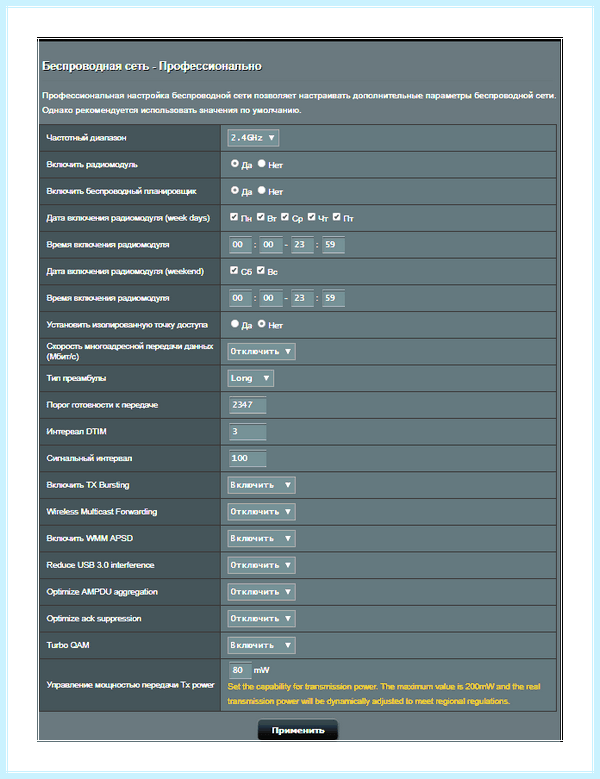Click weekend end minutes field 59

pyautogui.click(x=333, y=298)
